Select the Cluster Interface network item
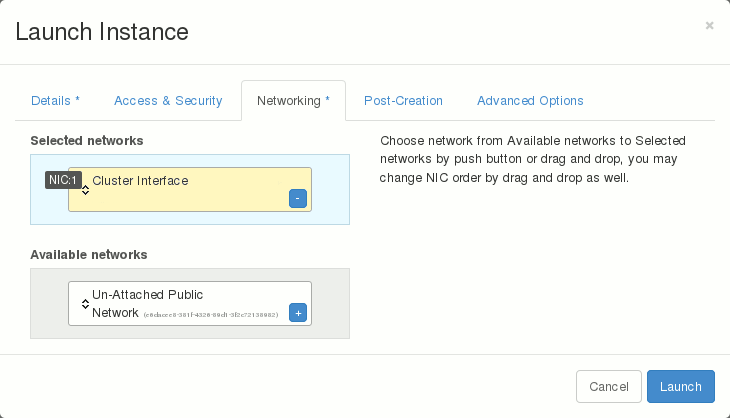730x418 pixels. [x=190, y=189]
